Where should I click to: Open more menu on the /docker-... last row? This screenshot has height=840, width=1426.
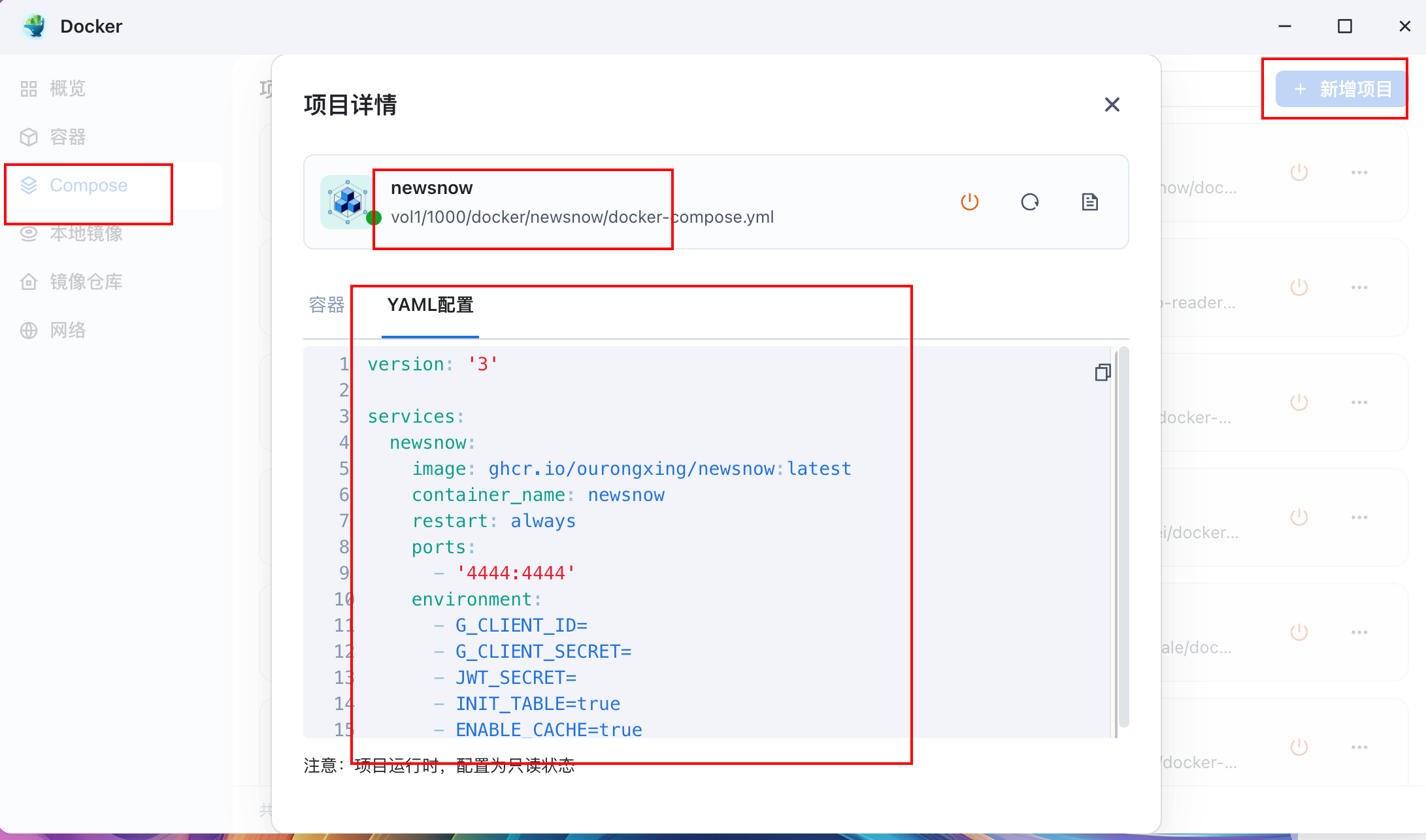tap(1359, 747)
